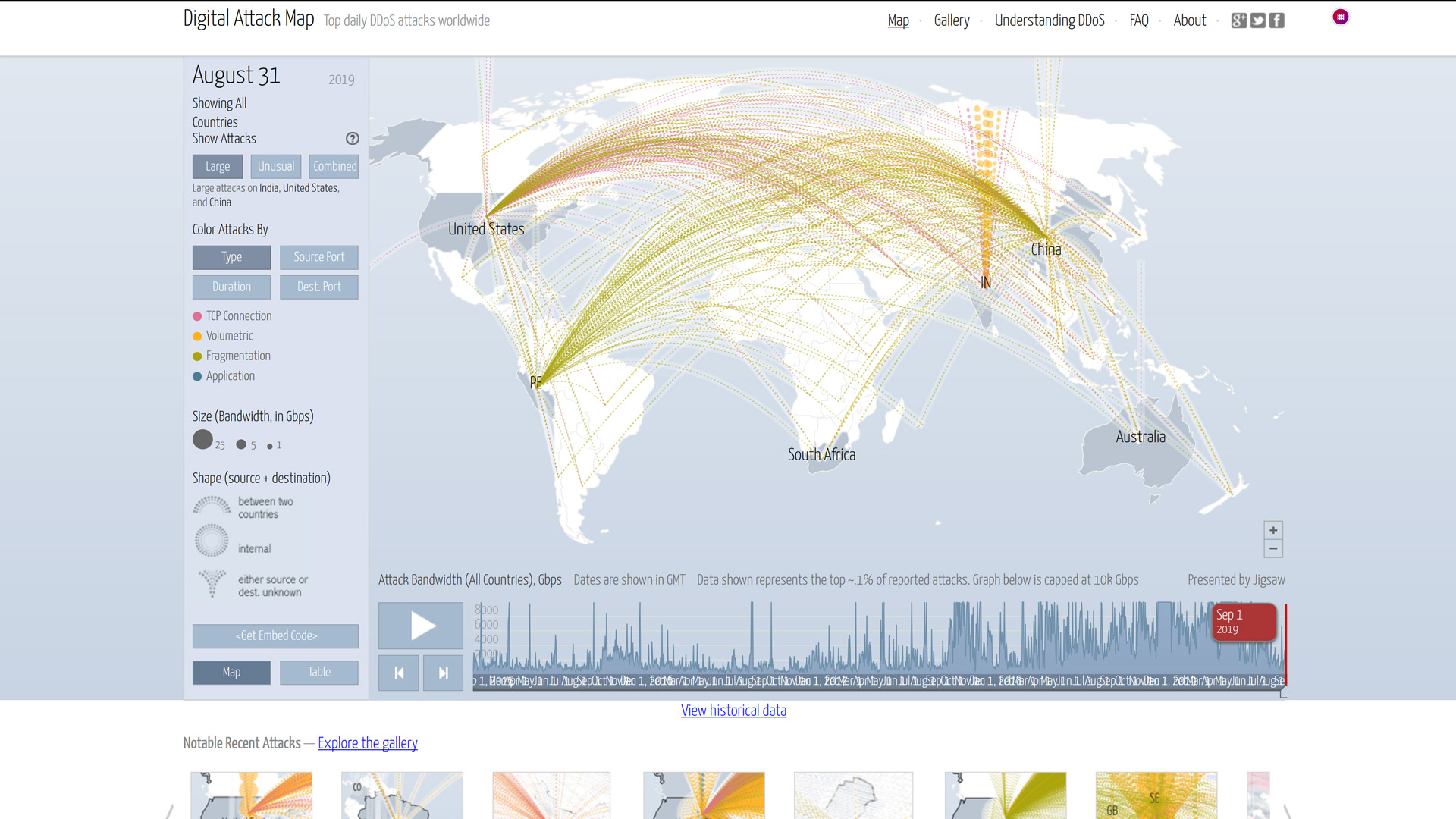
Task: Open the Google Plus share icon
Action: pyautogui.click(x=1238, y=20)
